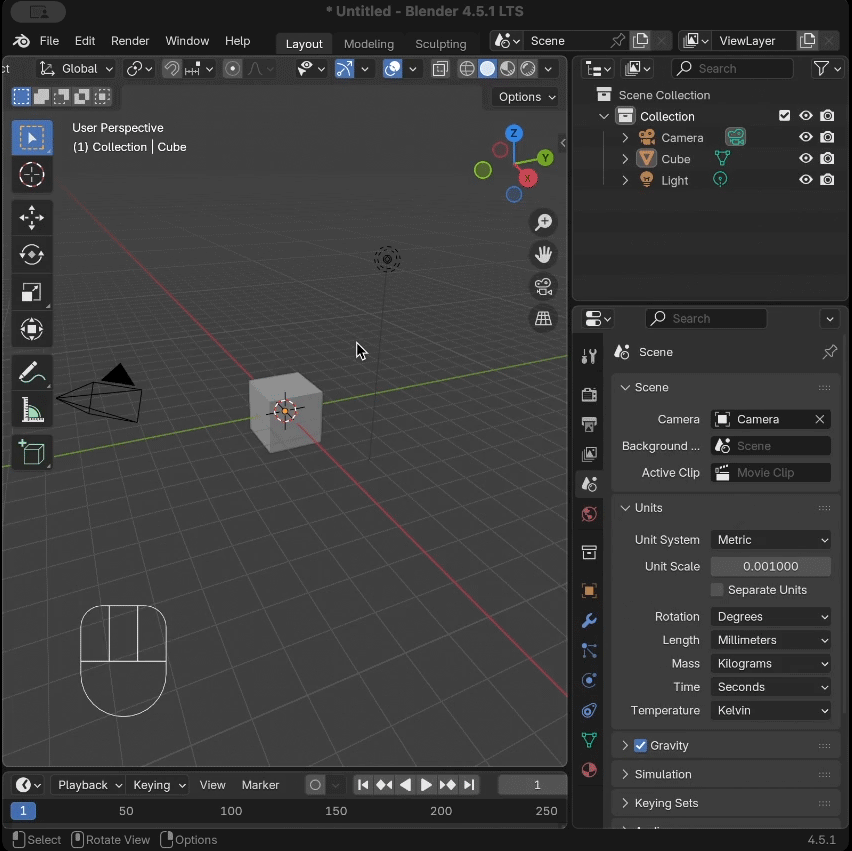Click the Annotate tool
Viewport: 852px width, 851px height.
tap(32, 372)
